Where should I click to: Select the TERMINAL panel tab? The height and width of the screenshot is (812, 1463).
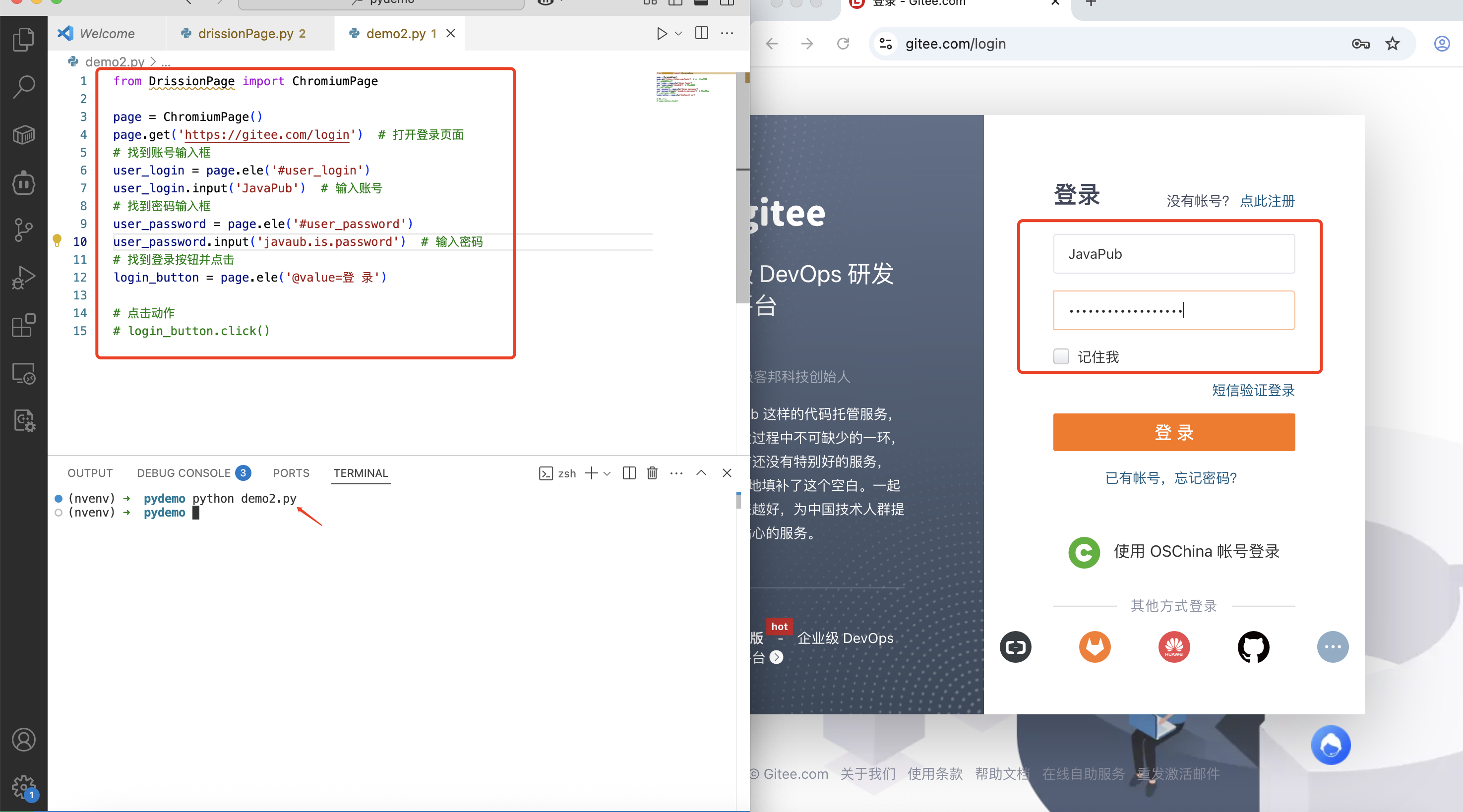pyautogui.click(x=361, y=473)
